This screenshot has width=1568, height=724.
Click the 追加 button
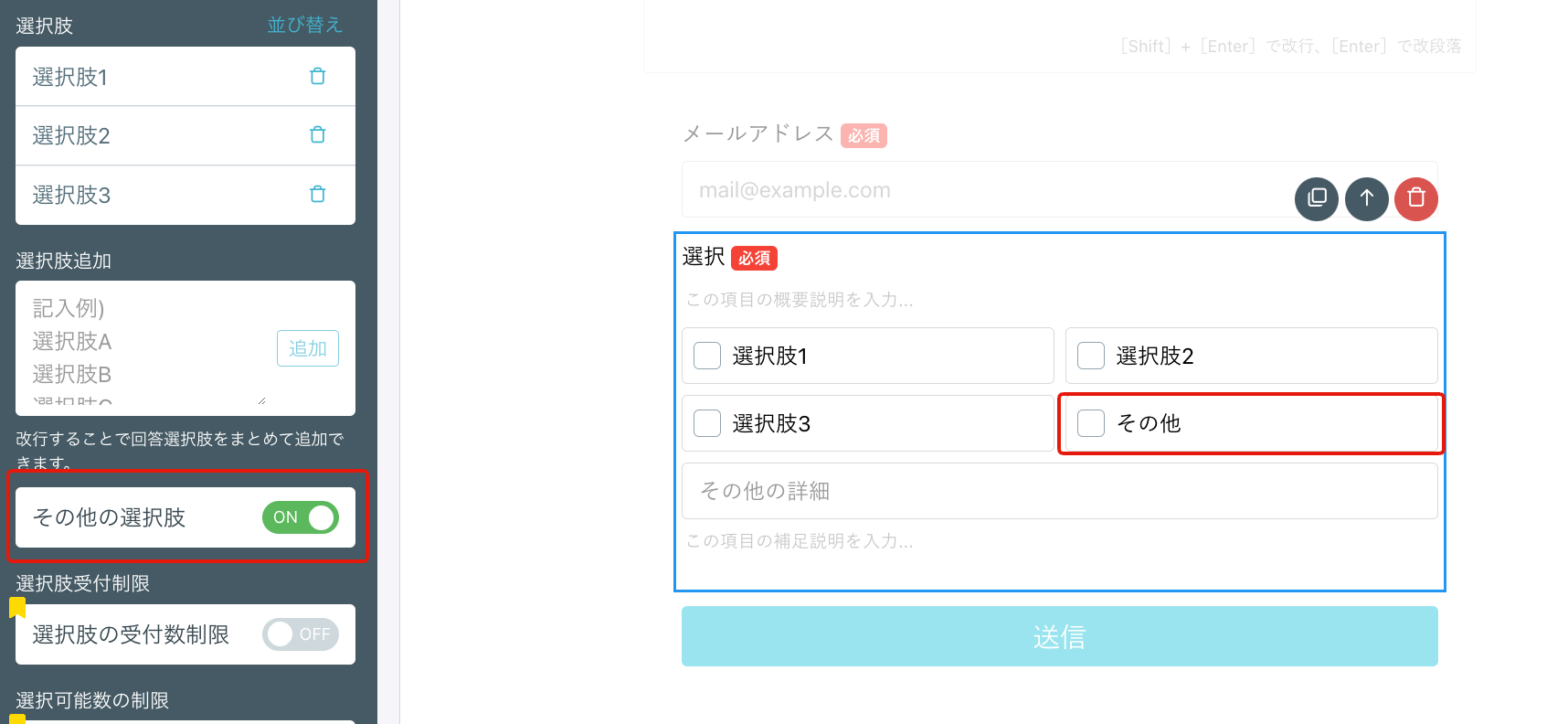click(x=308, y=348)
